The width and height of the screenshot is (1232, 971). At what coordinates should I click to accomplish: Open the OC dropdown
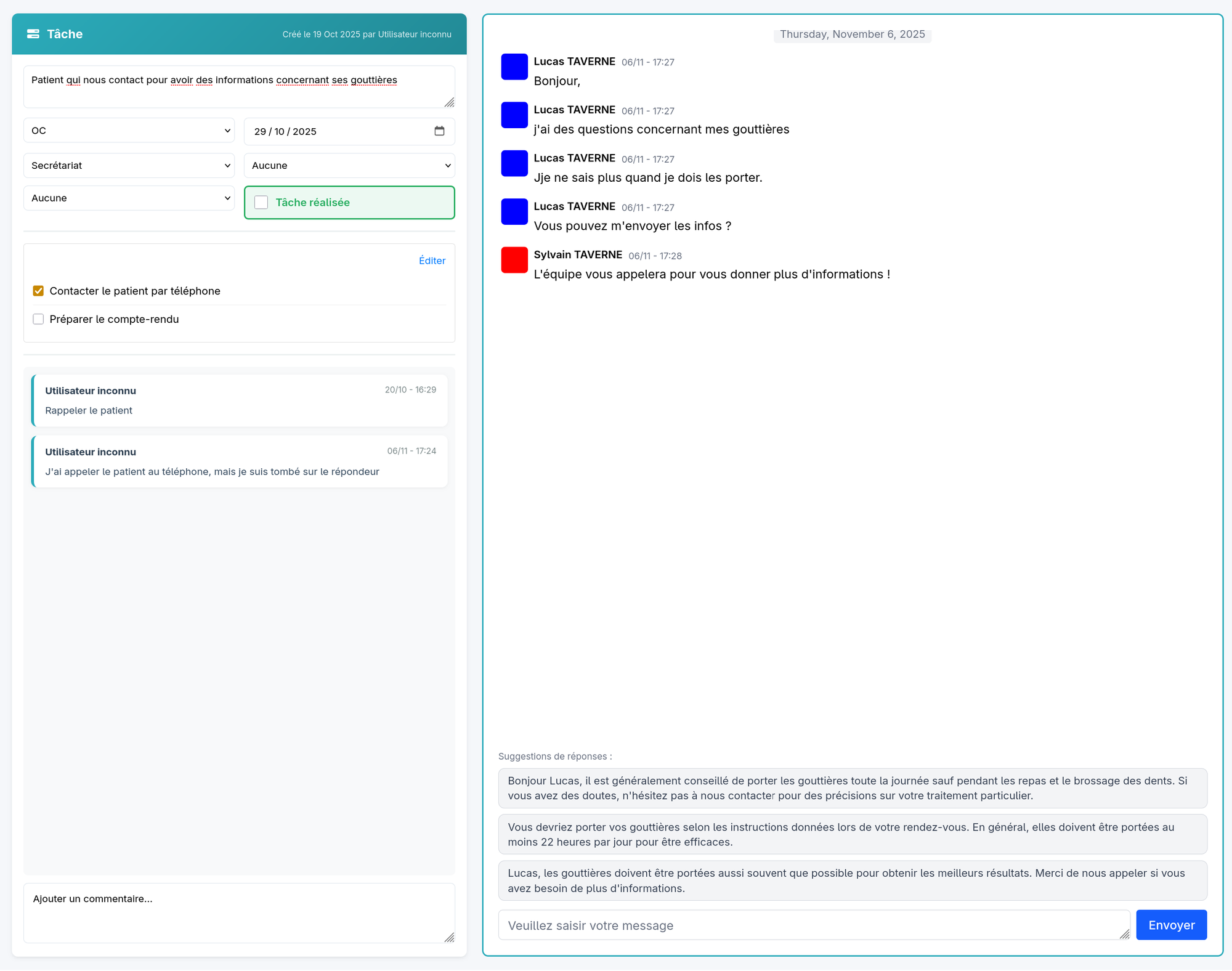[x=129, y=131]
